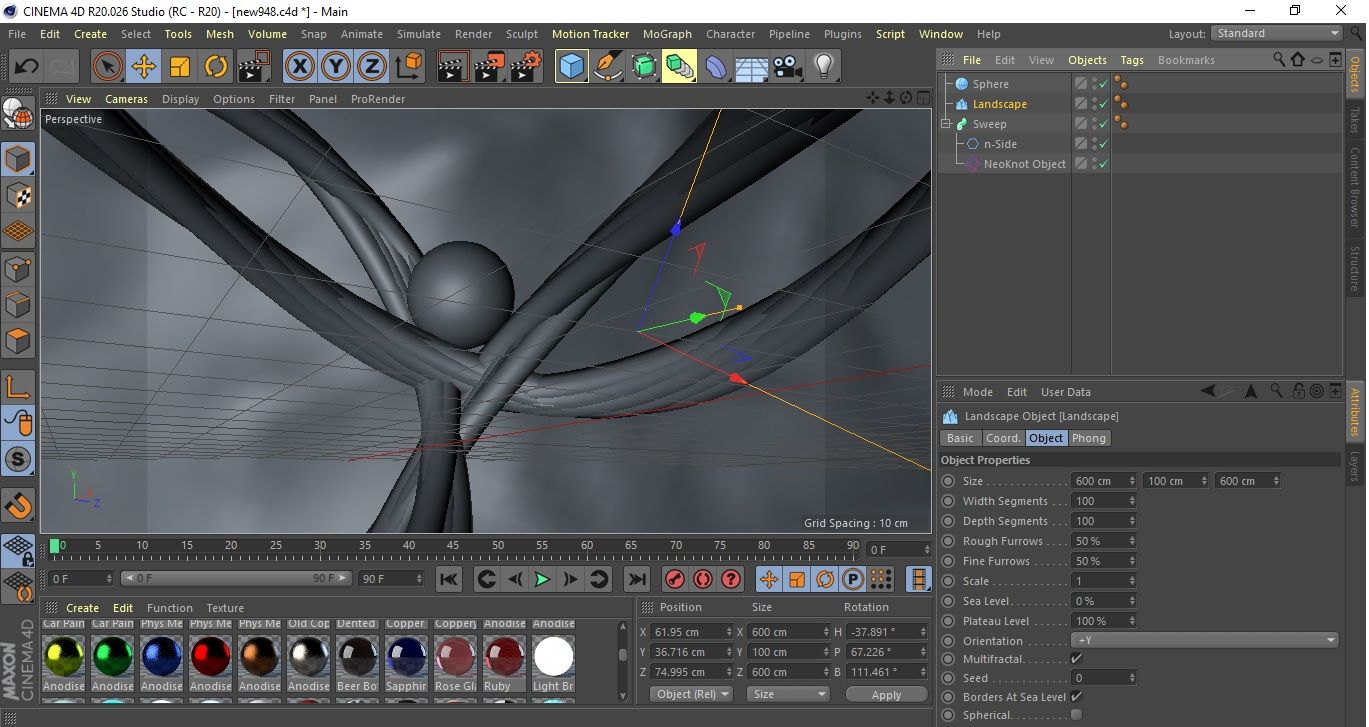
Task: Play the animation forward
Action: 542,579
